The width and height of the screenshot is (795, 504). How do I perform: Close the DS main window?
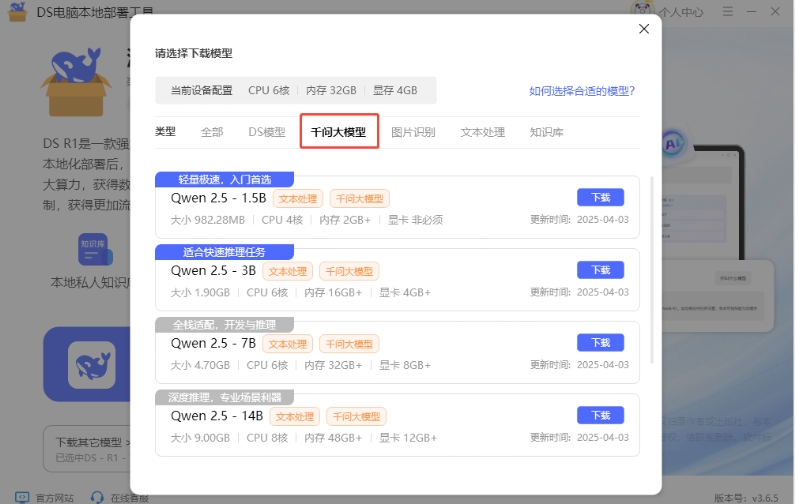[775, 11]
